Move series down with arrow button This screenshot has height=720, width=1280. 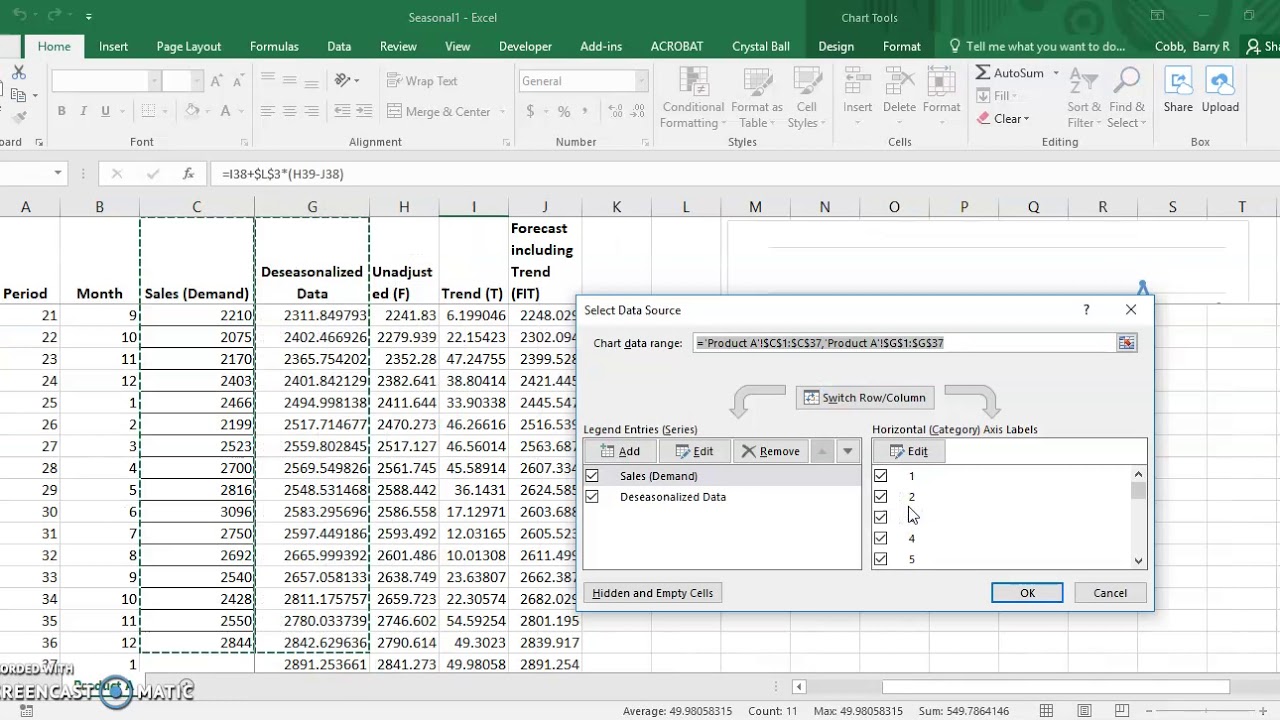(x=847, y=451)
